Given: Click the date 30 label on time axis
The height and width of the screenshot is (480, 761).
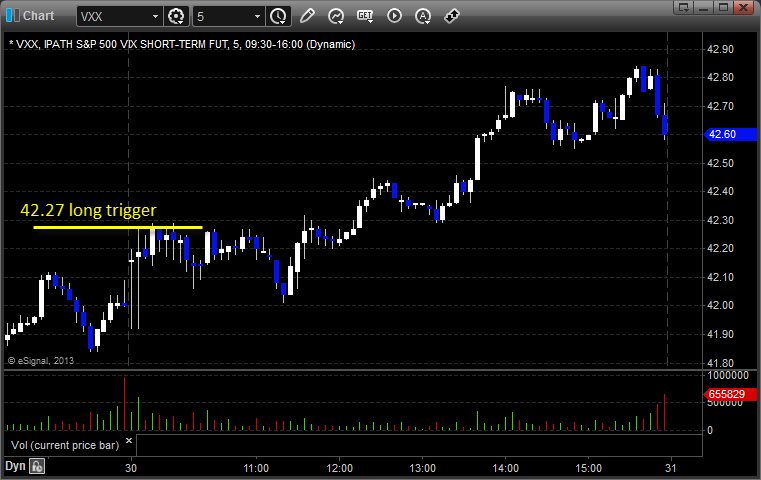Looking at the screenshot, I should [x=131, y=468].
